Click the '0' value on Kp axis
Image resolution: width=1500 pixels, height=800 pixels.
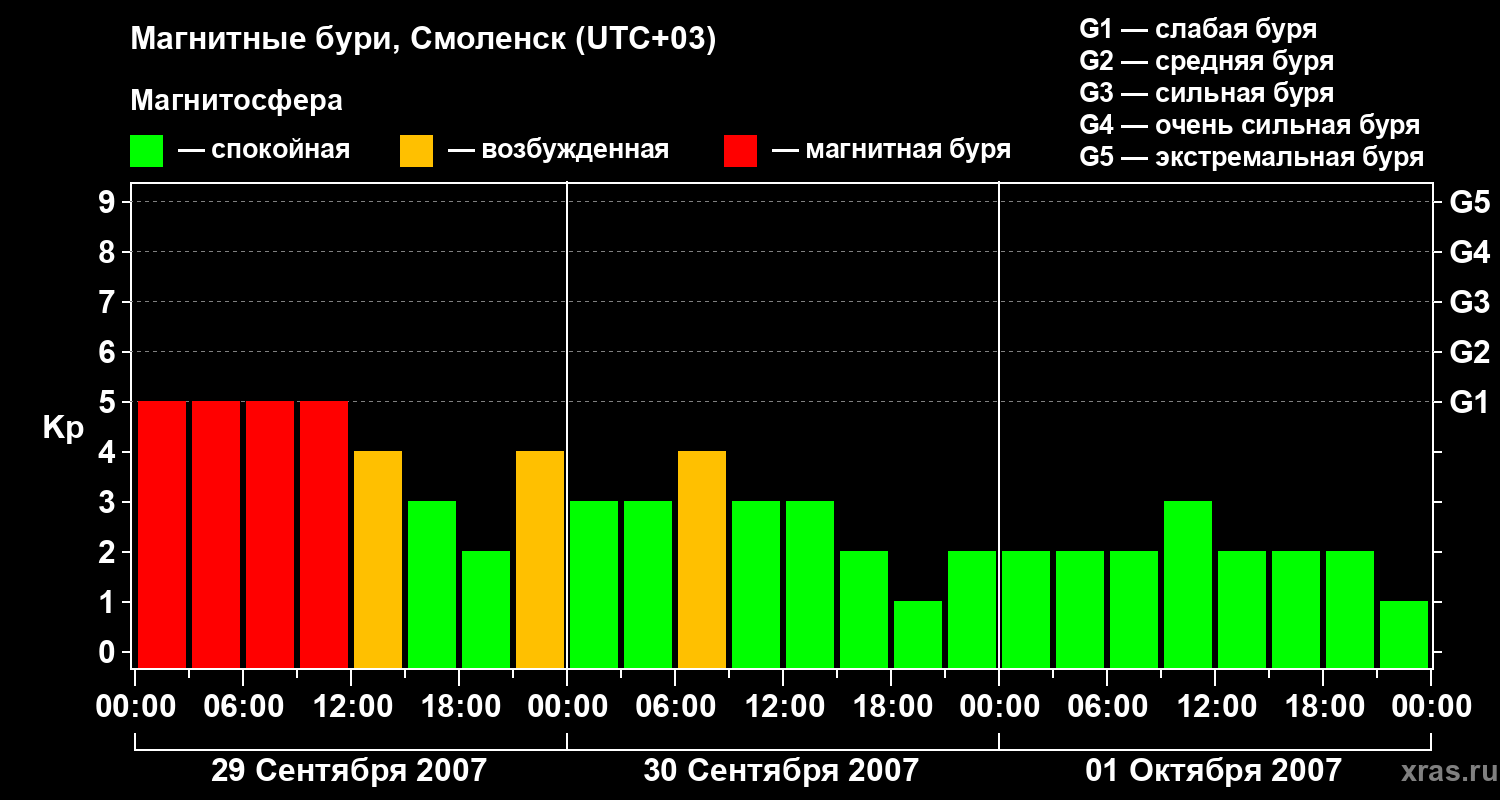click(x=109, y=653)
